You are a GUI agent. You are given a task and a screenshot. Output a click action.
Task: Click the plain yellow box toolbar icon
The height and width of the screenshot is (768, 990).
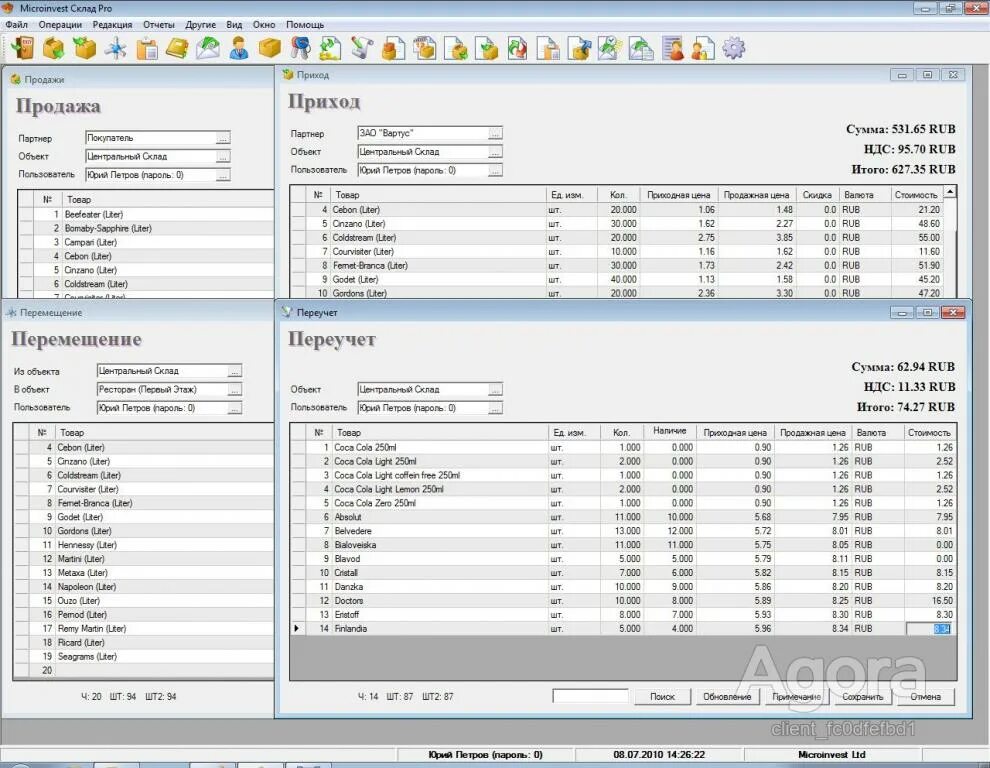270,48
